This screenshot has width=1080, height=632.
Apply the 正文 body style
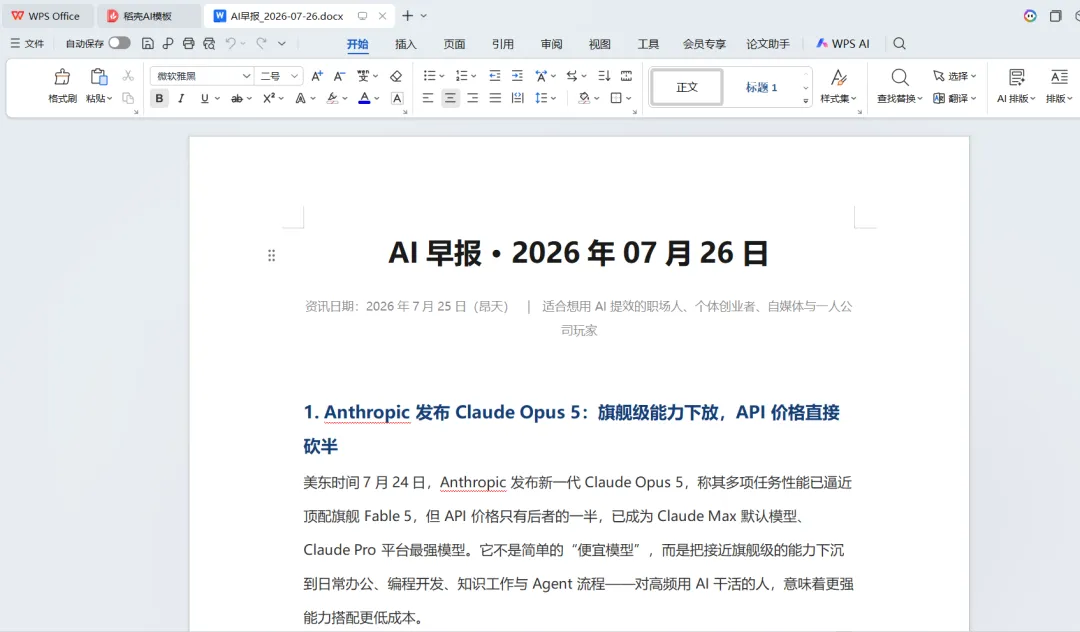point(687,87)
